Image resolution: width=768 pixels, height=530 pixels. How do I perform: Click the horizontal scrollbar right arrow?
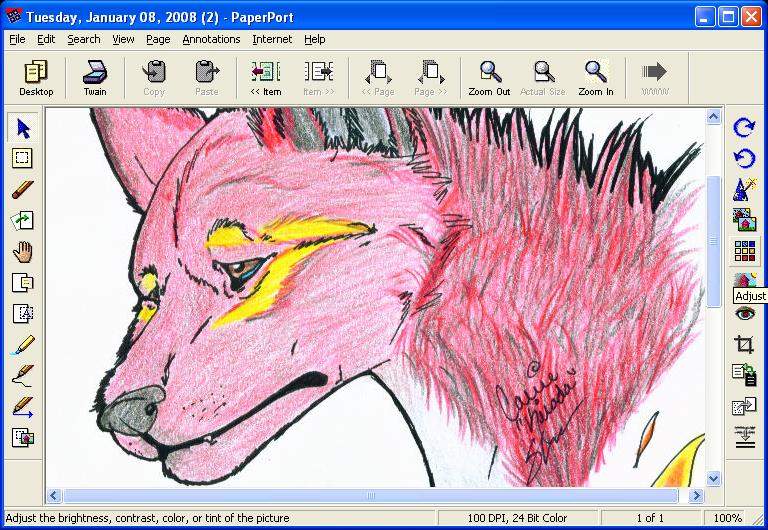(x=696, y=496)
